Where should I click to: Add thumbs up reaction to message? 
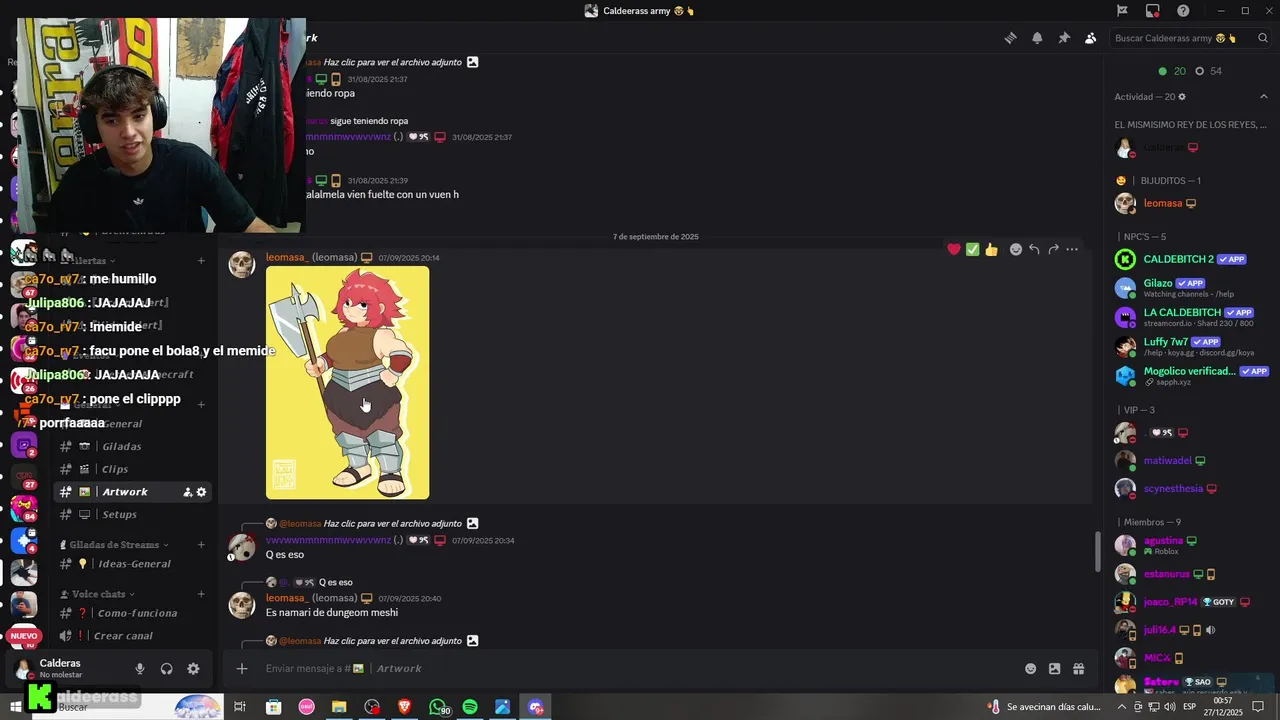point(991,249)
